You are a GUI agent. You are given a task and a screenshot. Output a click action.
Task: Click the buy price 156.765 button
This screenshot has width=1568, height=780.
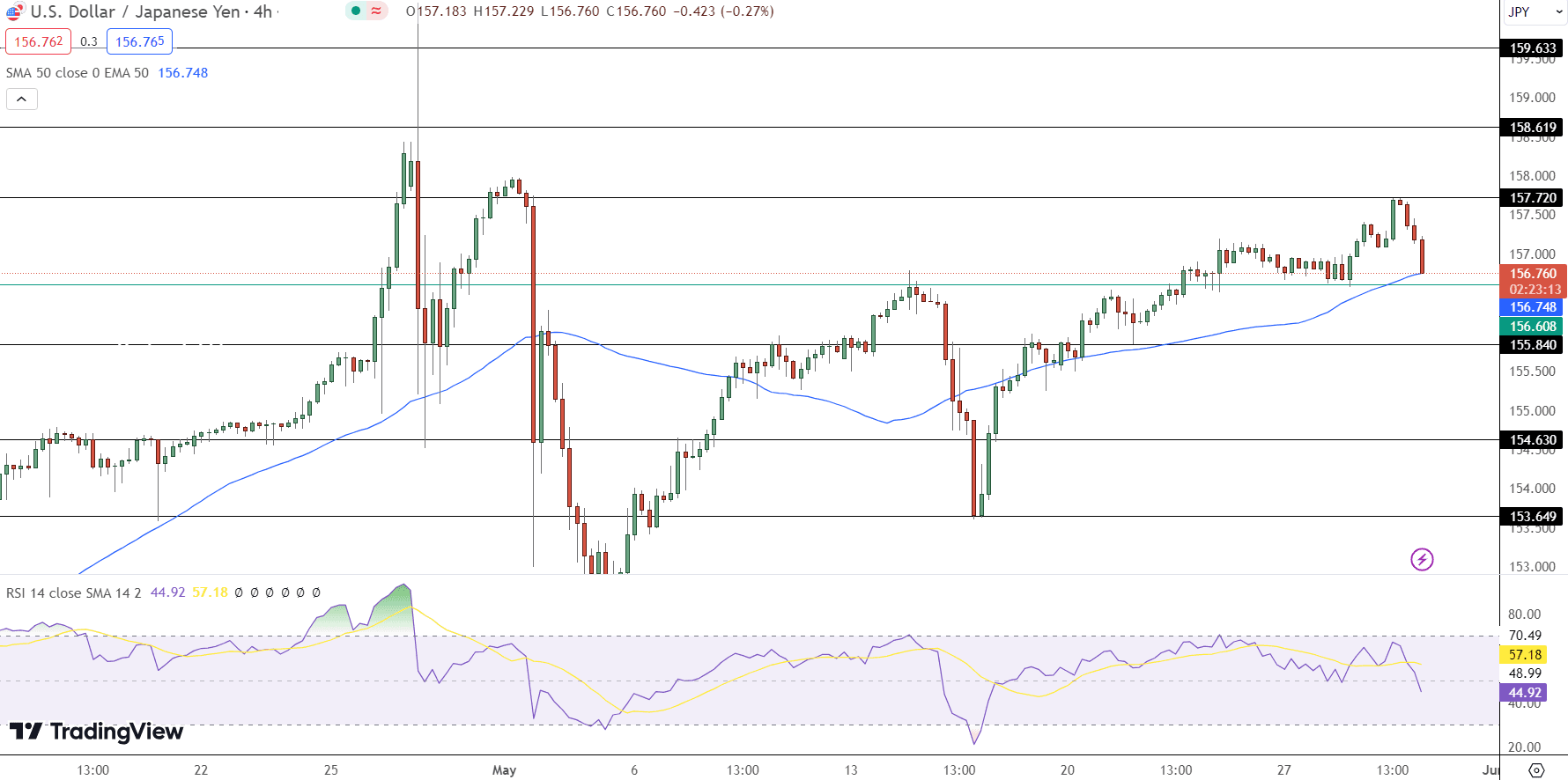[x=139, y=41]
